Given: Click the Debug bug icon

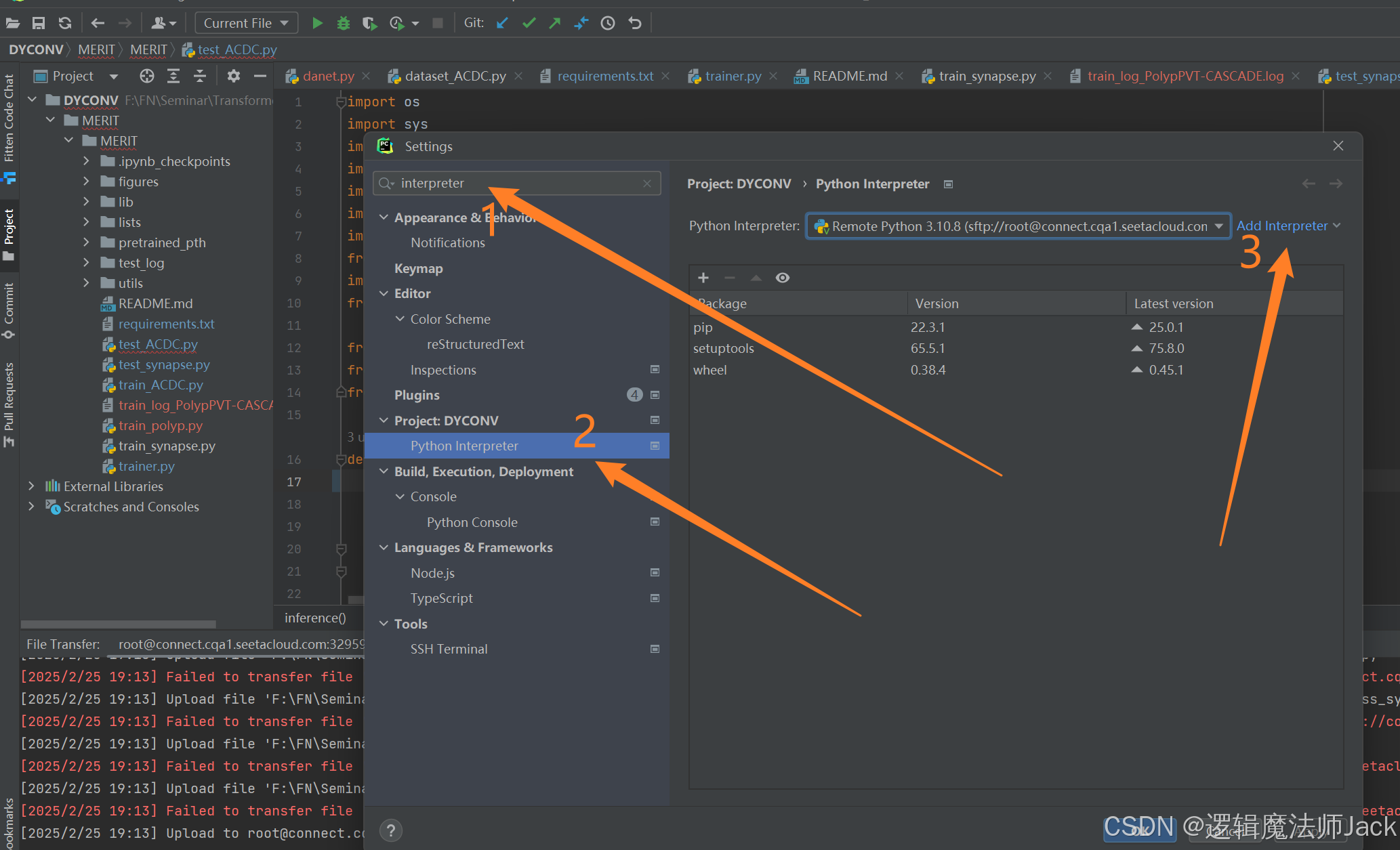Looking at the screenshot, I should (344, 23).
